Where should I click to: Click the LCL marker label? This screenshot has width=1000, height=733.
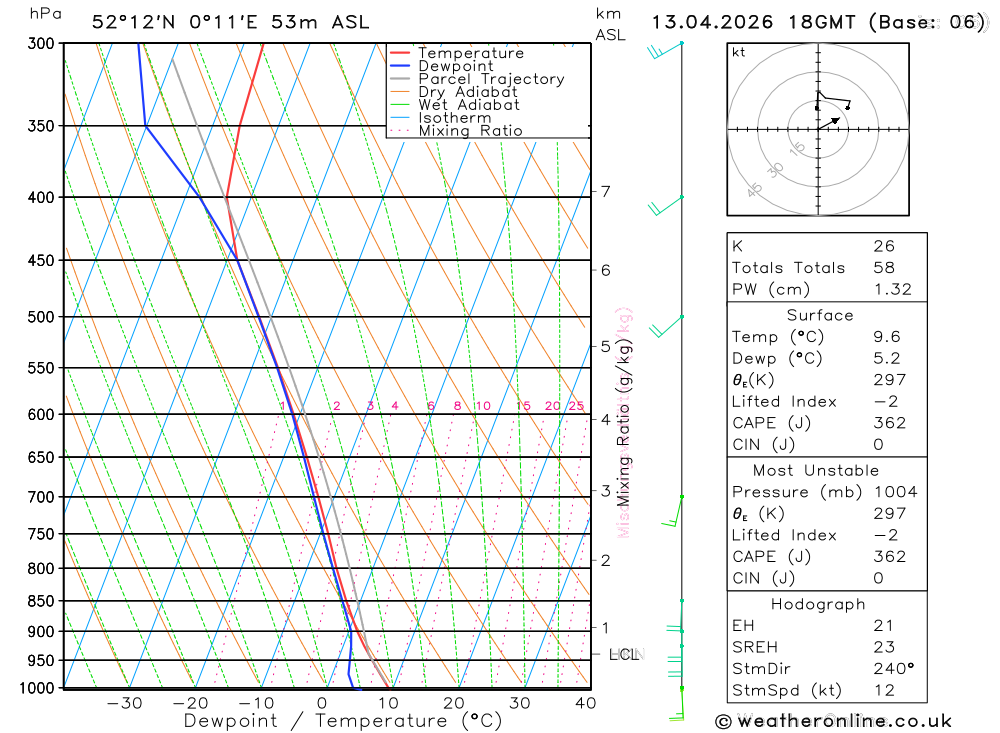click(624, 655)
